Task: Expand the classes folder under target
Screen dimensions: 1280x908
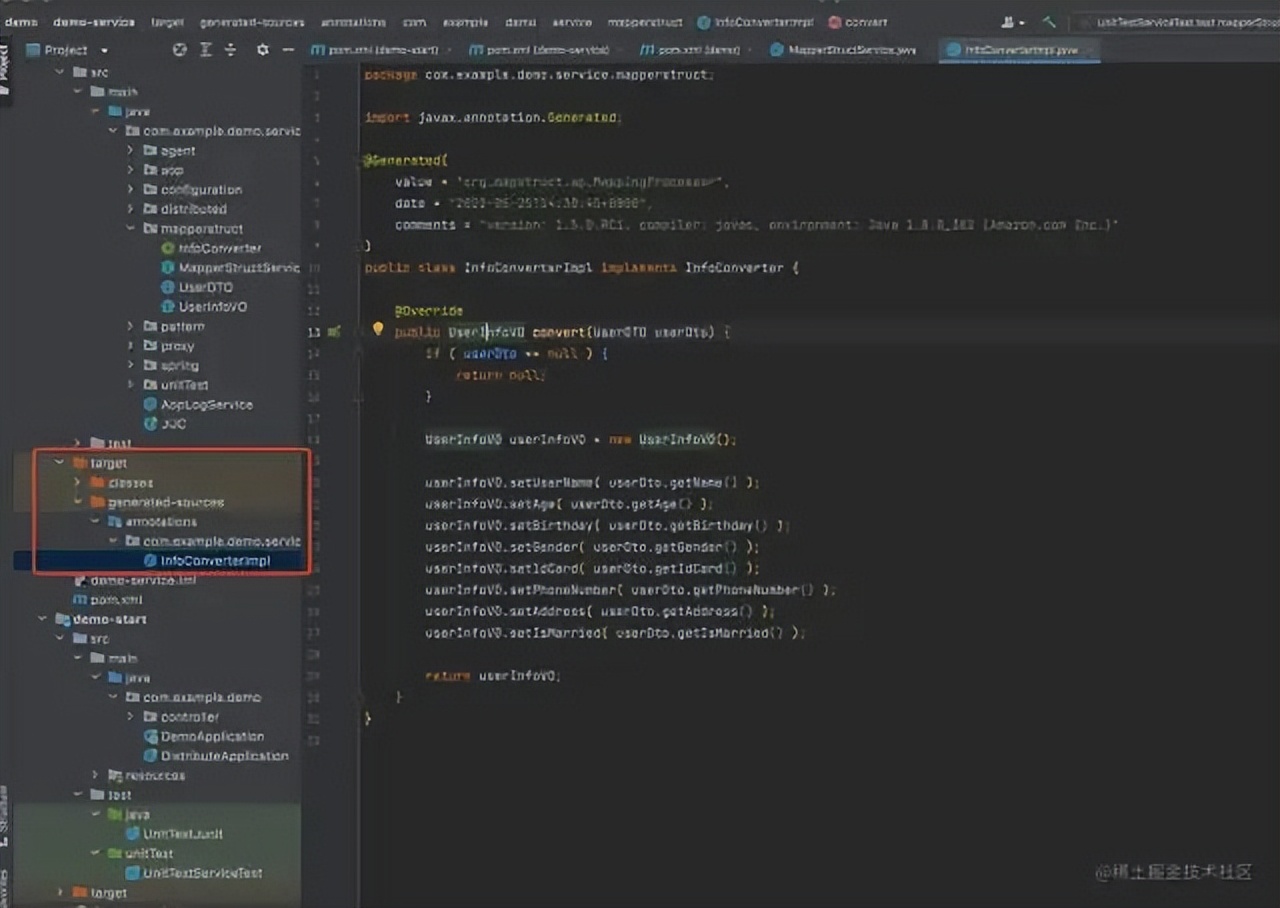Action: [x=77, y=483]
